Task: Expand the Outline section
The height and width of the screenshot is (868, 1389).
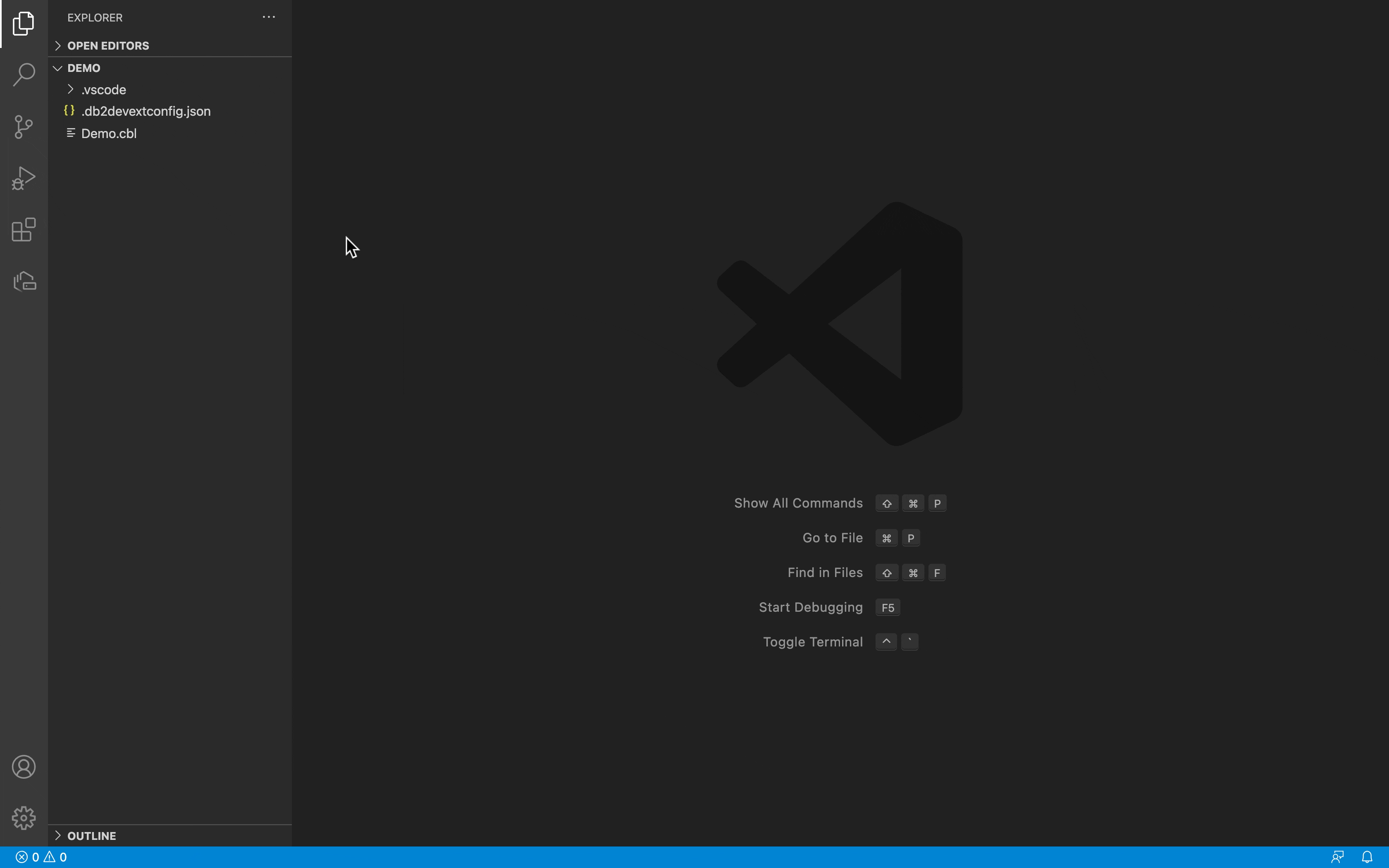Action: pyautogui.click(x=57, y=835)
